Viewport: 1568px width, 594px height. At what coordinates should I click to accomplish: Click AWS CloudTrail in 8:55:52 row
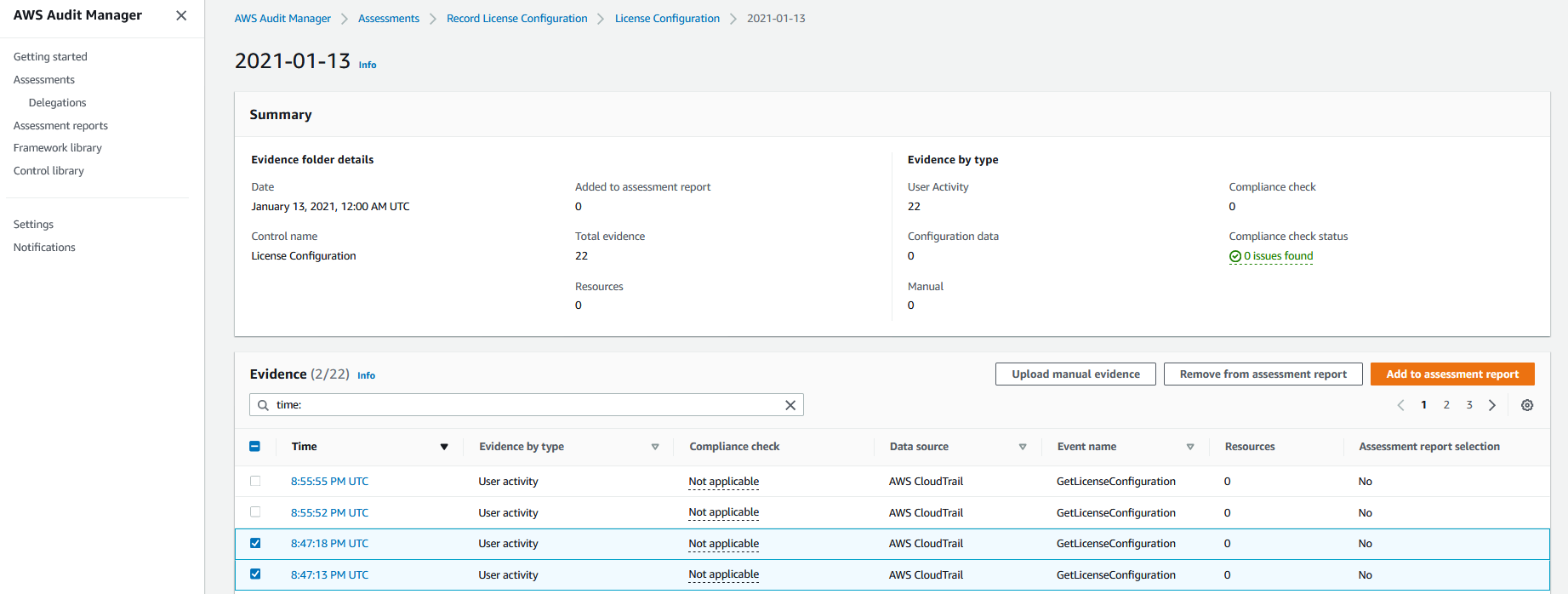click(927, 513)
